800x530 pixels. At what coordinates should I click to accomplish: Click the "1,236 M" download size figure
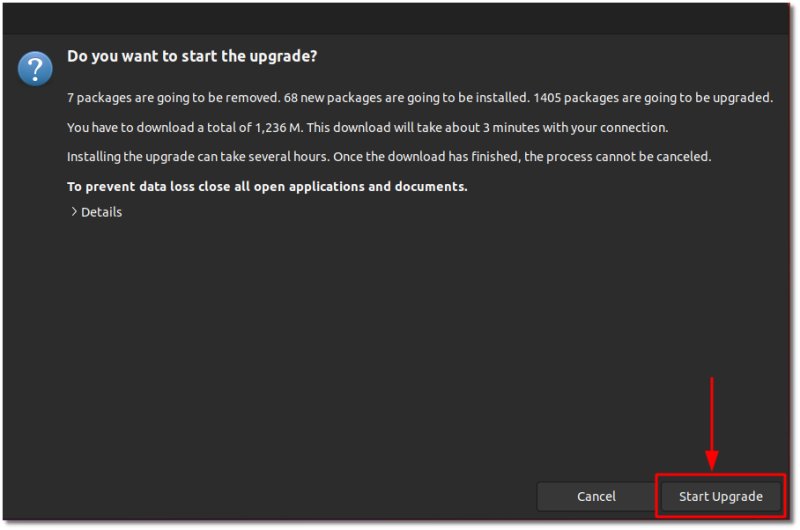[x=279, y=128]
